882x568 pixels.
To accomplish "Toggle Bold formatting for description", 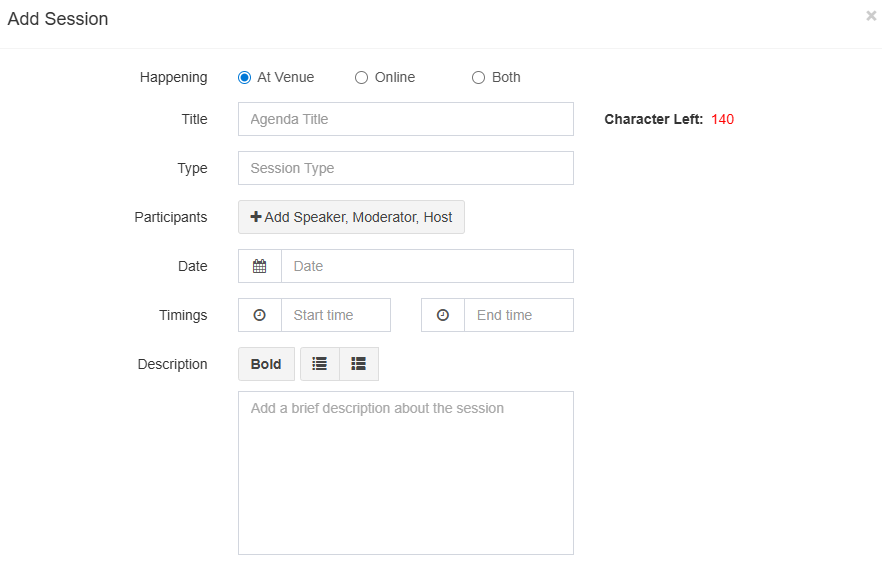I will click(266, 364).
